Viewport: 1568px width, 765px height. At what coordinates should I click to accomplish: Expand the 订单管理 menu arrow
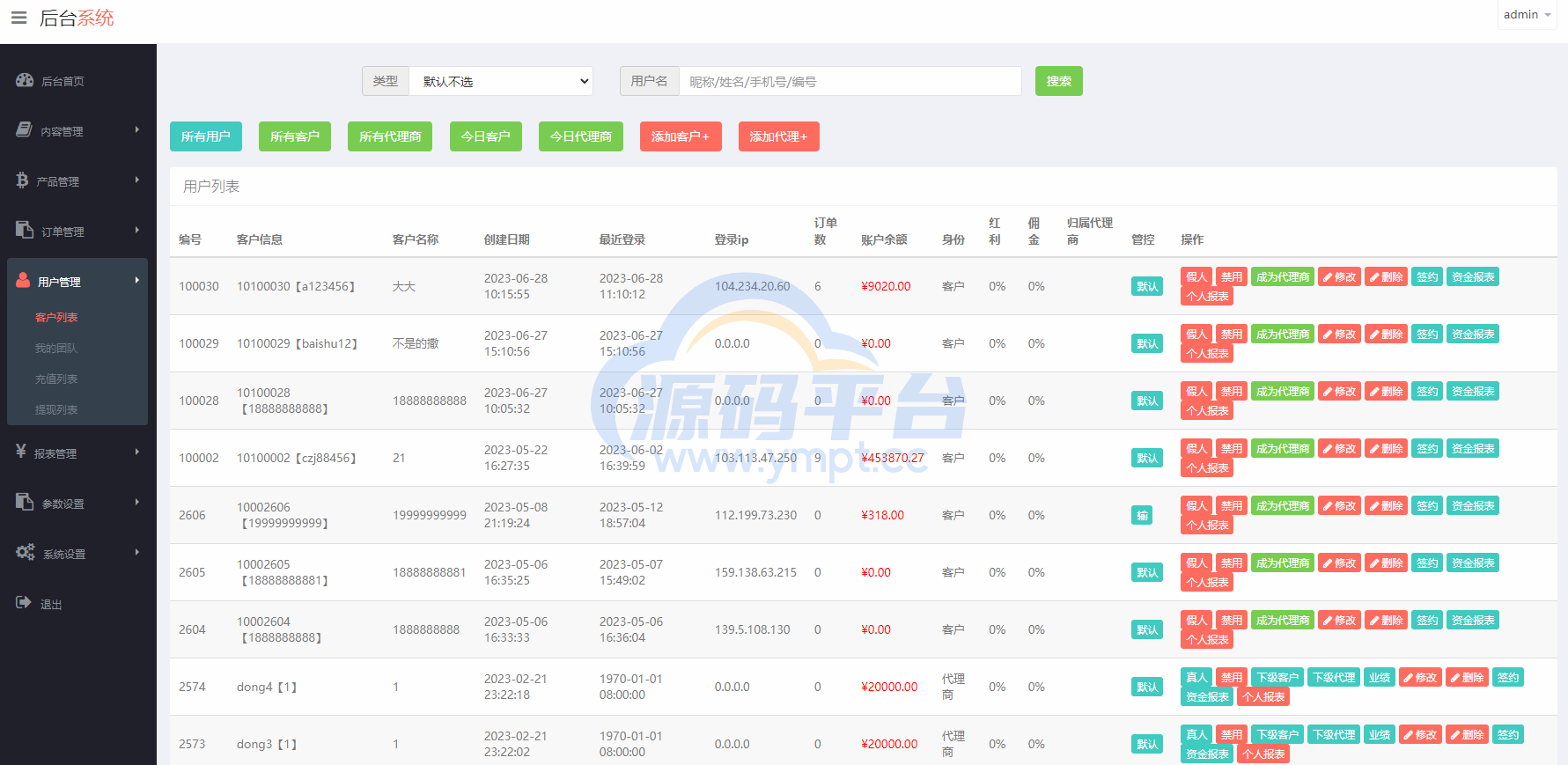click(137, 230)
